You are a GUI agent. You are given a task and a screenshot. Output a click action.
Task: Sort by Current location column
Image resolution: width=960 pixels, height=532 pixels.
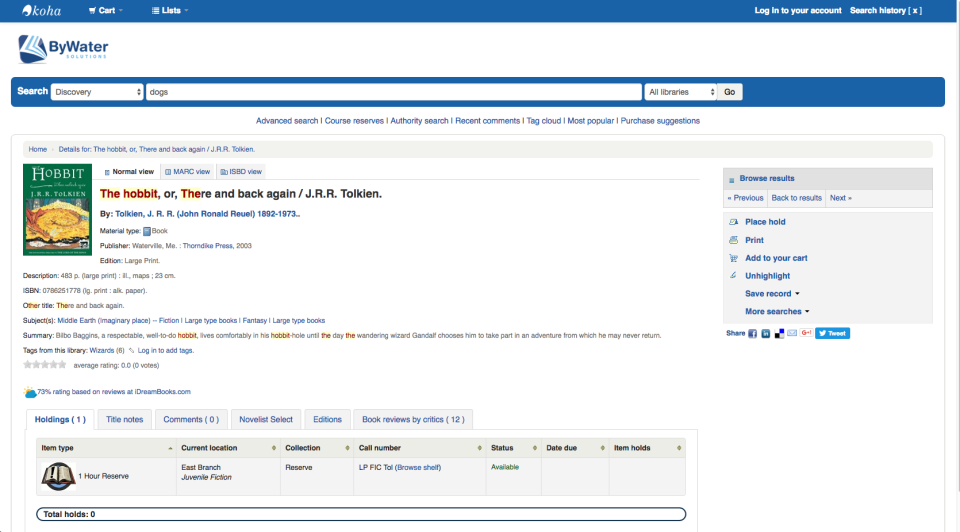(x=228, y=448)
